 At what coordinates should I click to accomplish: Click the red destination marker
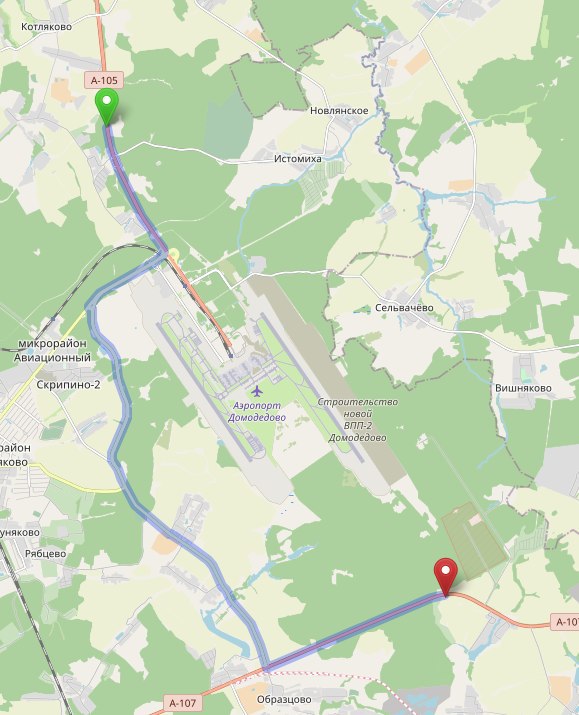coord(445,577)
